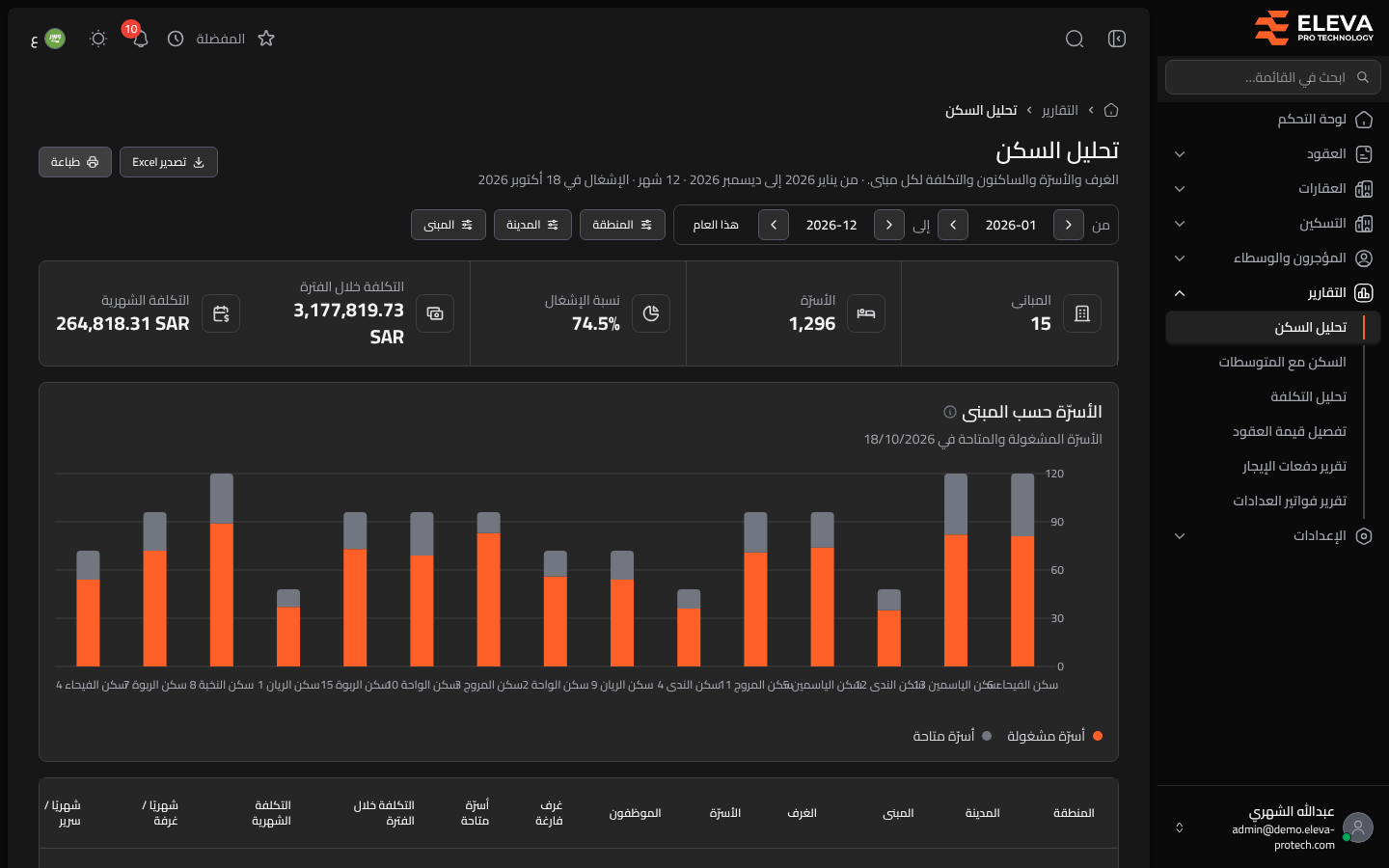The image size is (1389, 868).
Task: Open the المبنى filter dropdown
Action: coord(449,225)
